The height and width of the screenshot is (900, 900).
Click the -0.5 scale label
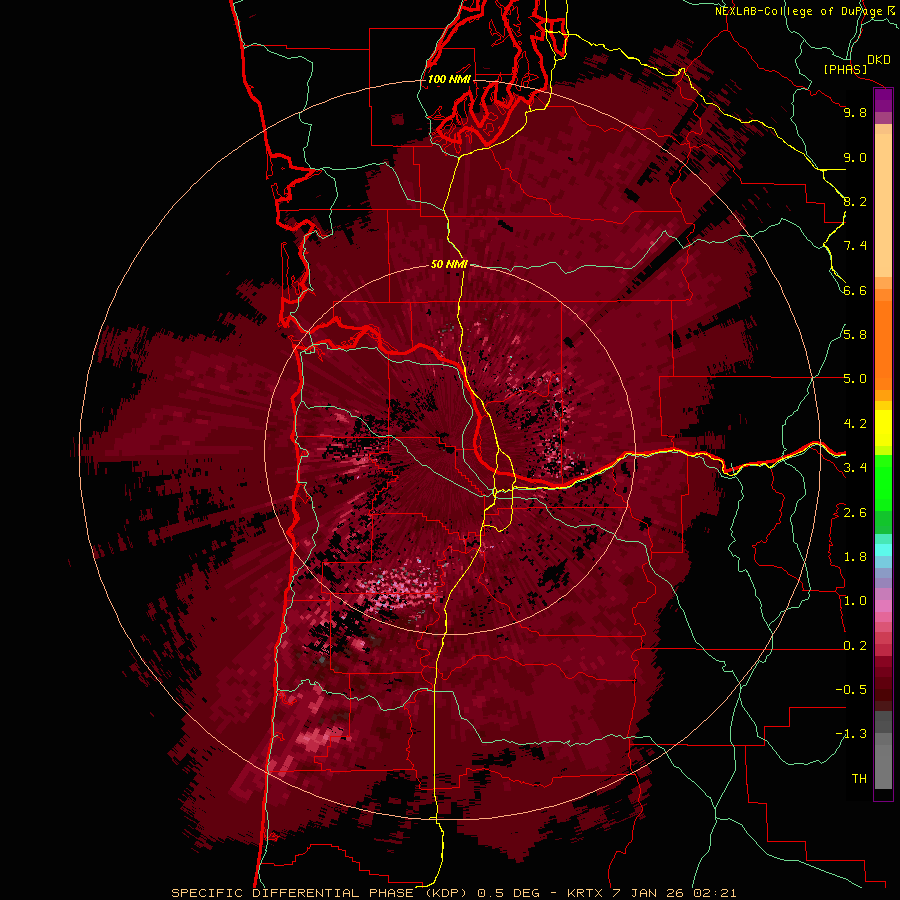pos(851,690)
